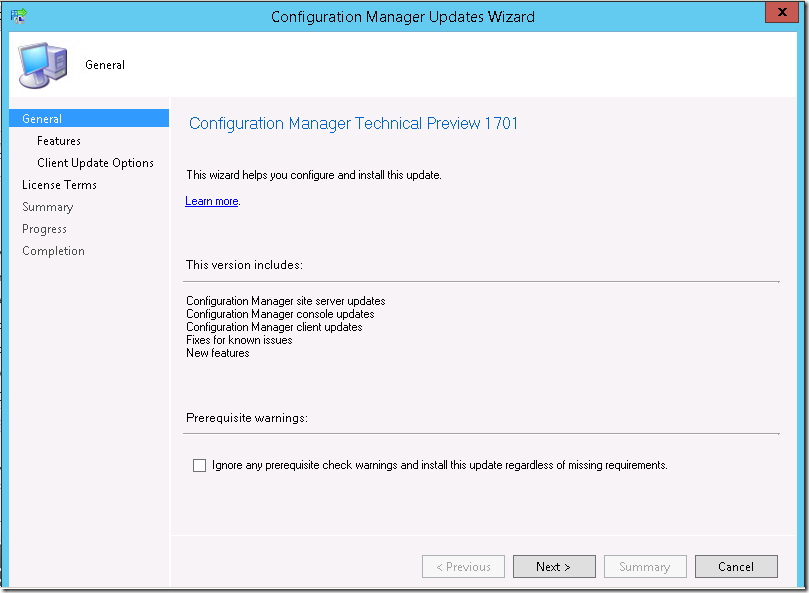Click the Technical Preview 1701 heading

[353, 123]
